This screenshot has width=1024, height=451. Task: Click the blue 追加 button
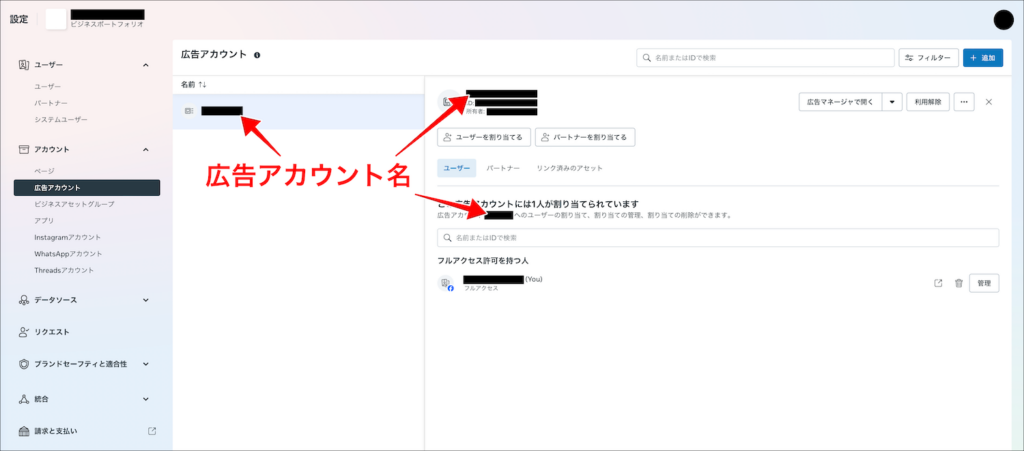(983, 58)
